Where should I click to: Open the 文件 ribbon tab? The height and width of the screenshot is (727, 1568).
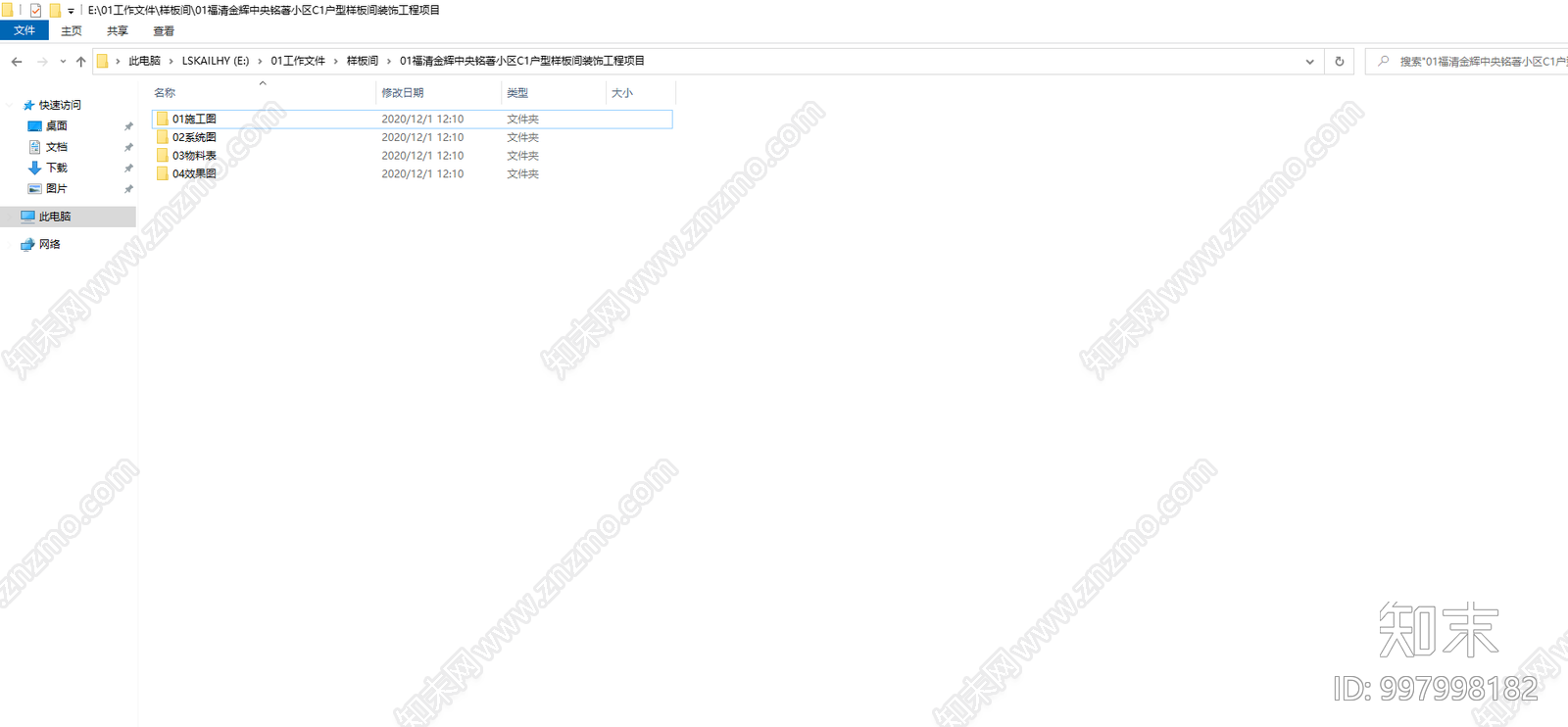click(x=24, y=30)
